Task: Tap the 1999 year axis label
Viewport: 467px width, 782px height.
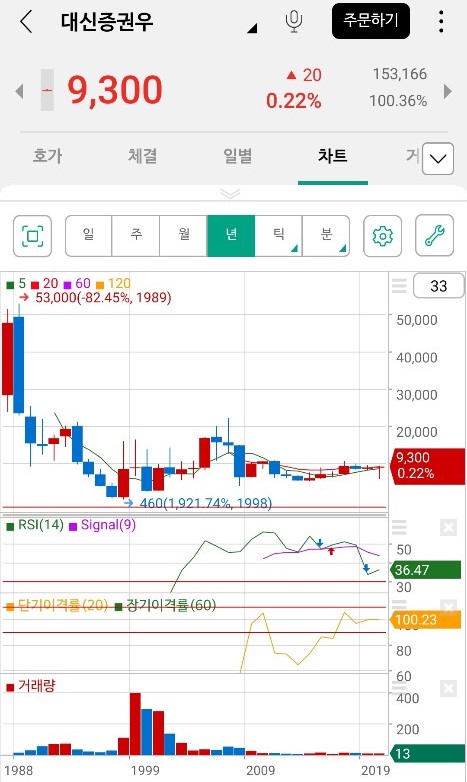Action: click(x=145, y=771)
